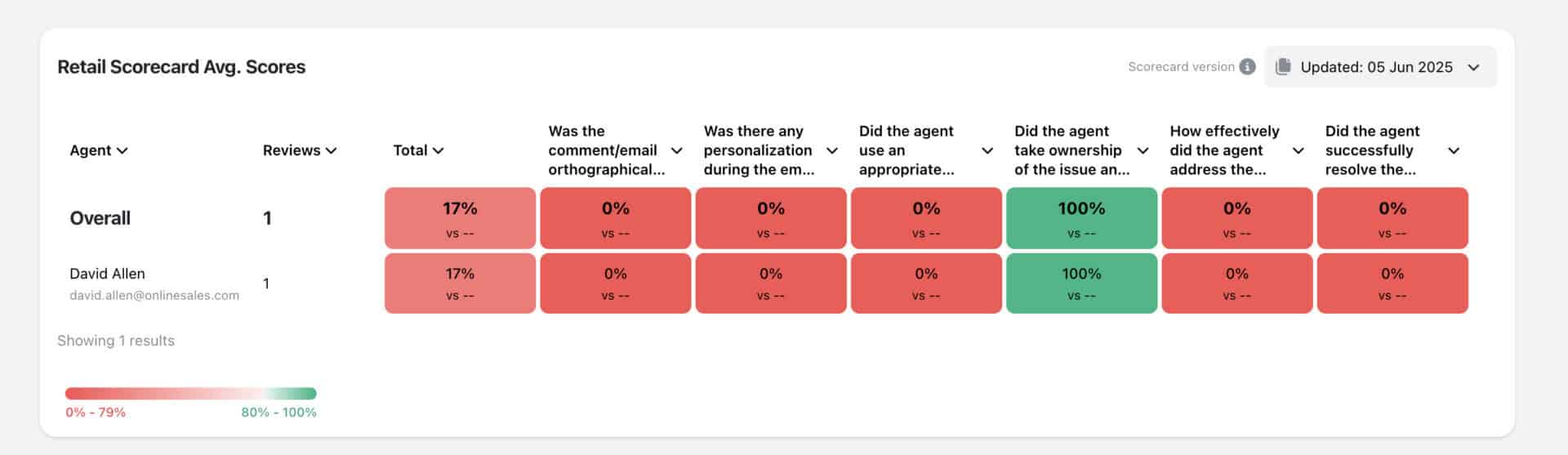Open the Updated: 05 Jun 2025 dropdown
The image size is (1568, 455).
click(1473, 67)
